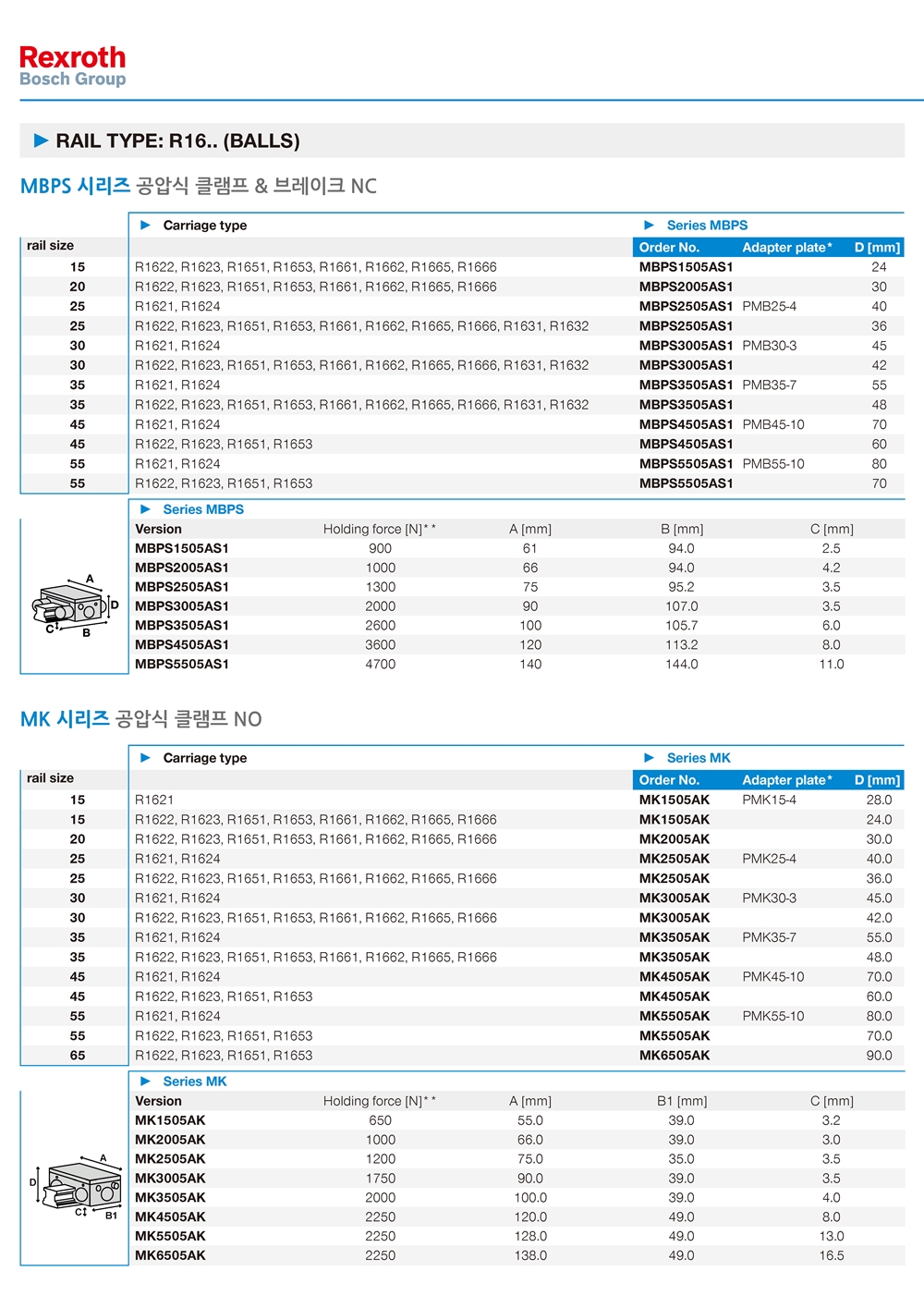Viewport: 924px width, 1308px height.
Task: Select adapter plate PMK15-4
Action: 769,800
